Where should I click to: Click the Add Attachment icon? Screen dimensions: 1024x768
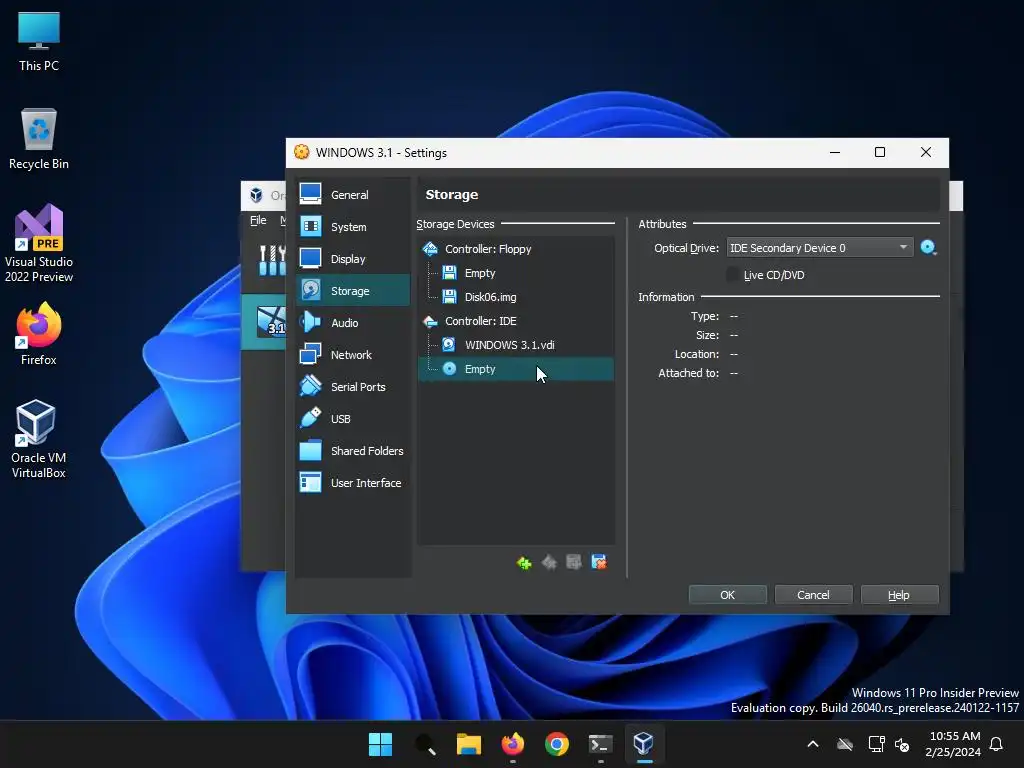(574, 562)
